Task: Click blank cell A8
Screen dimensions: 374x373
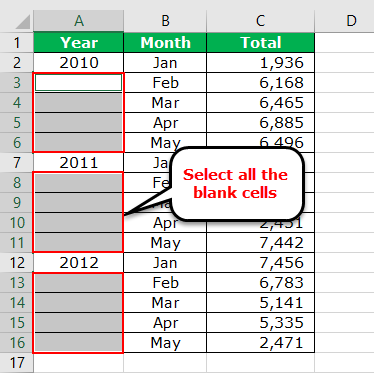Action: click(79, 183)
